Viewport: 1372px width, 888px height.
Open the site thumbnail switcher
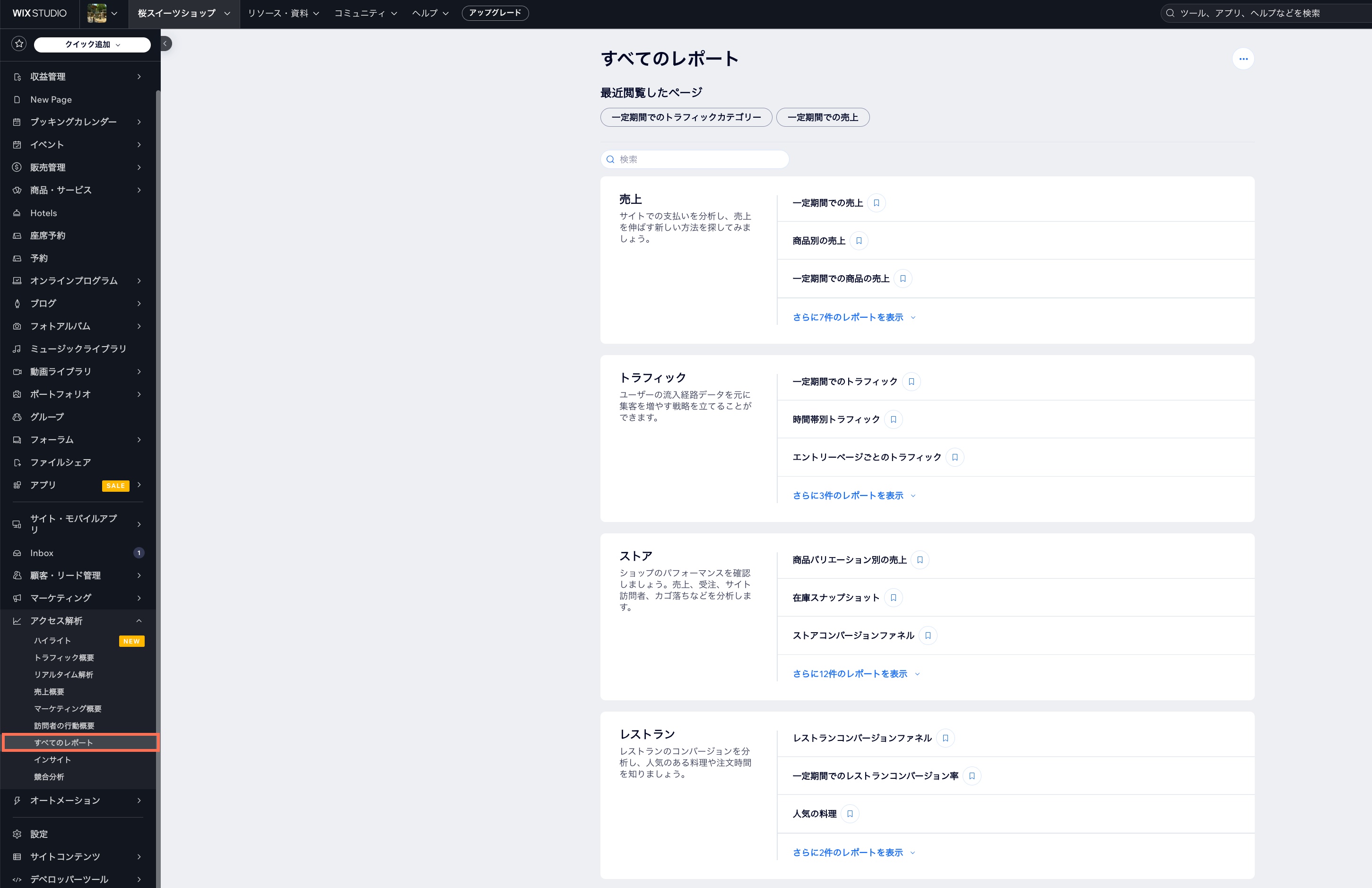tap(102, 13)
